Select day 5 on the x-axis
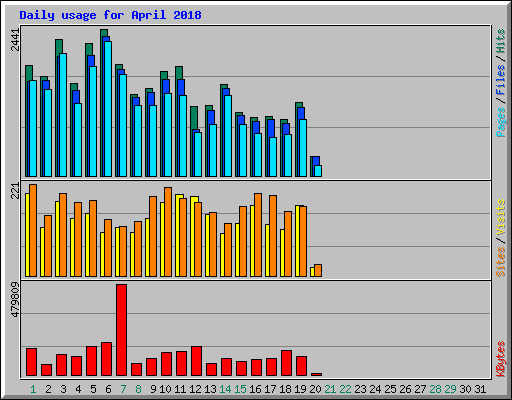Screen dimensions: 512x400 pos(93,389)
